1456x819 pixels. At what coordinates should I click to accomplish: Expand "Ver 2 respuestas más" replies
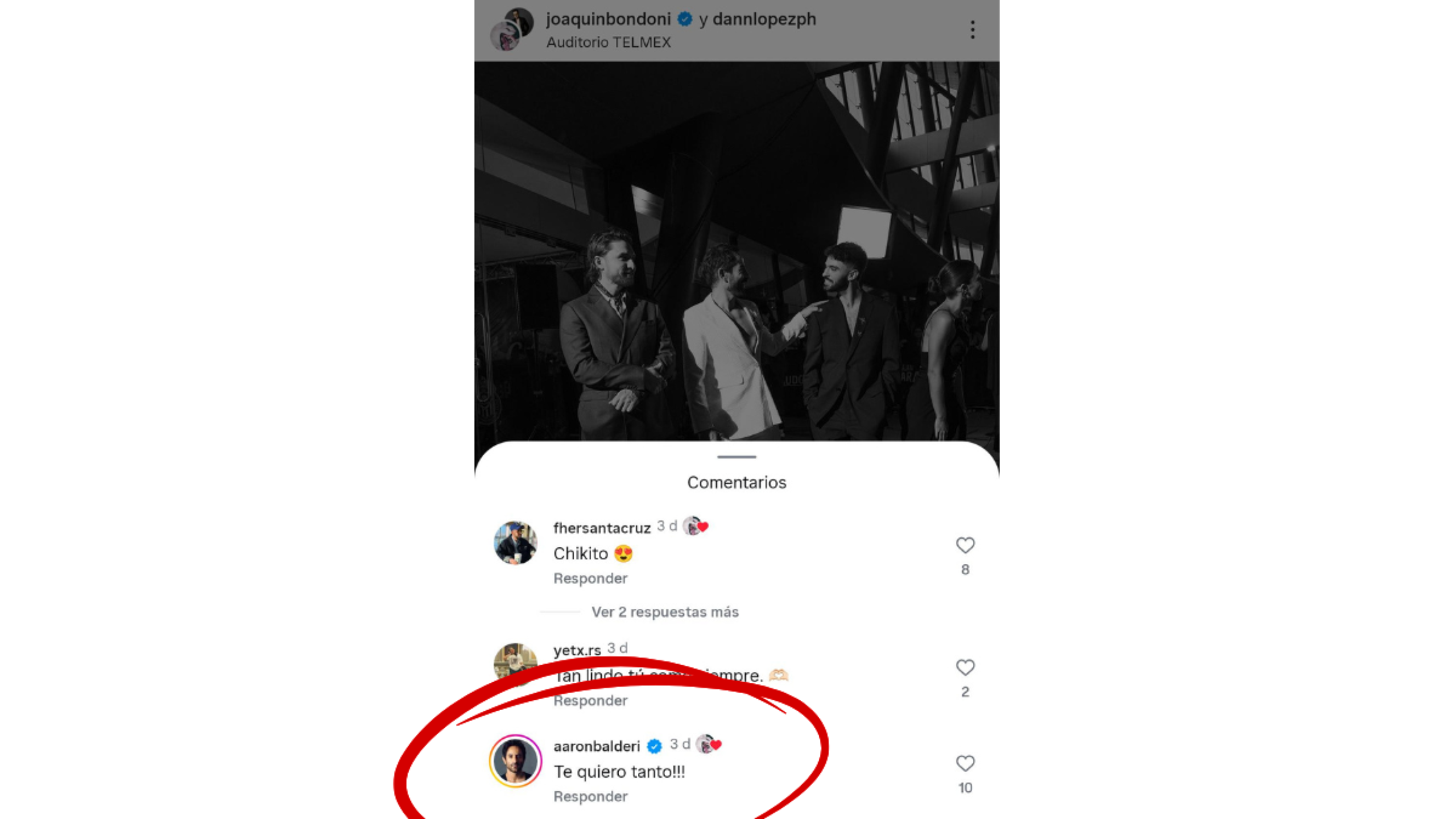click(664, 612)
